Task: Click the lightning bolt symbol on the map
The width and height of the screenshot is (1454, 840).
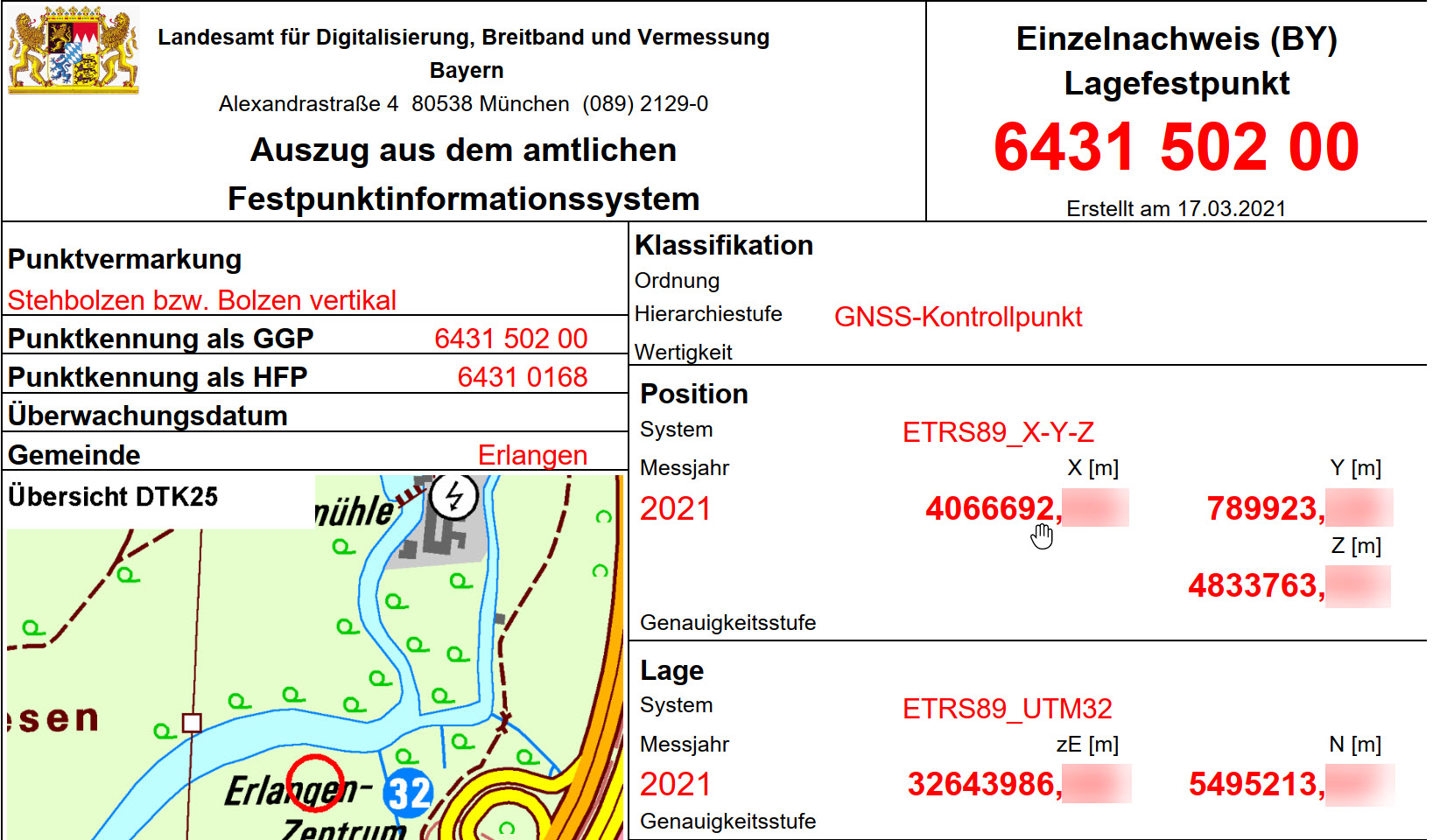Action: click(453, 497)
